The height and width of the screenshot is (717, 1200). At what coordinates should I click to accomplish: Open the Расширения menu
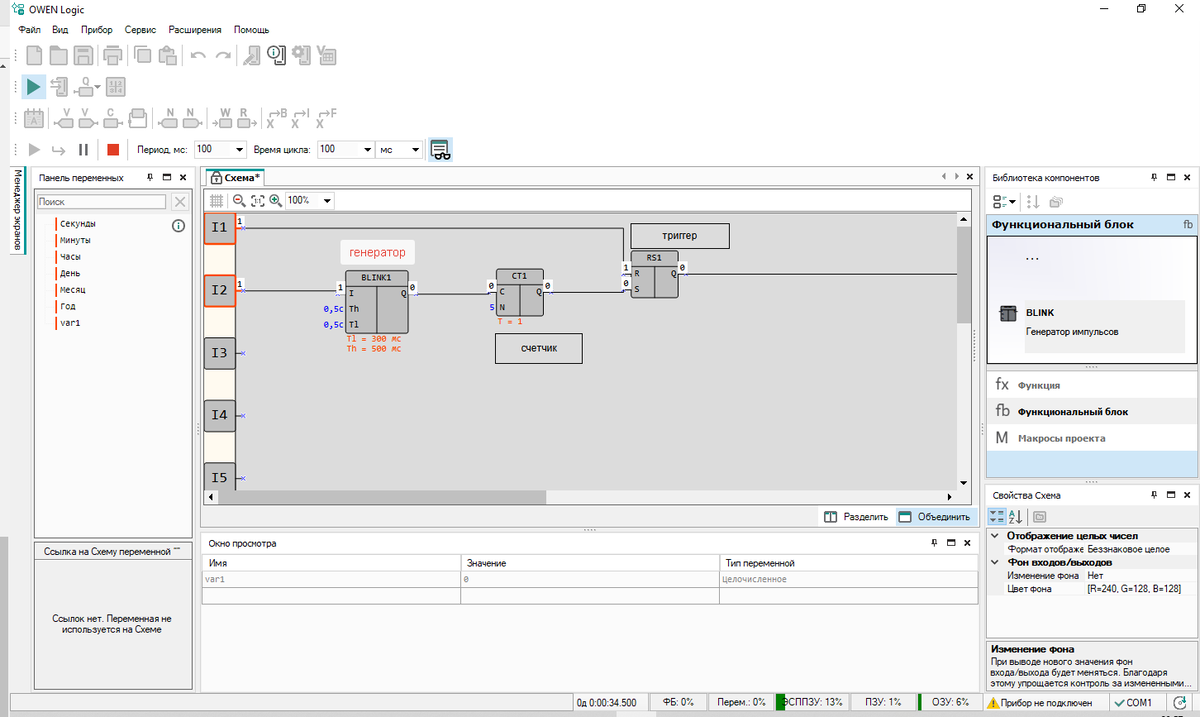point(195,30)
